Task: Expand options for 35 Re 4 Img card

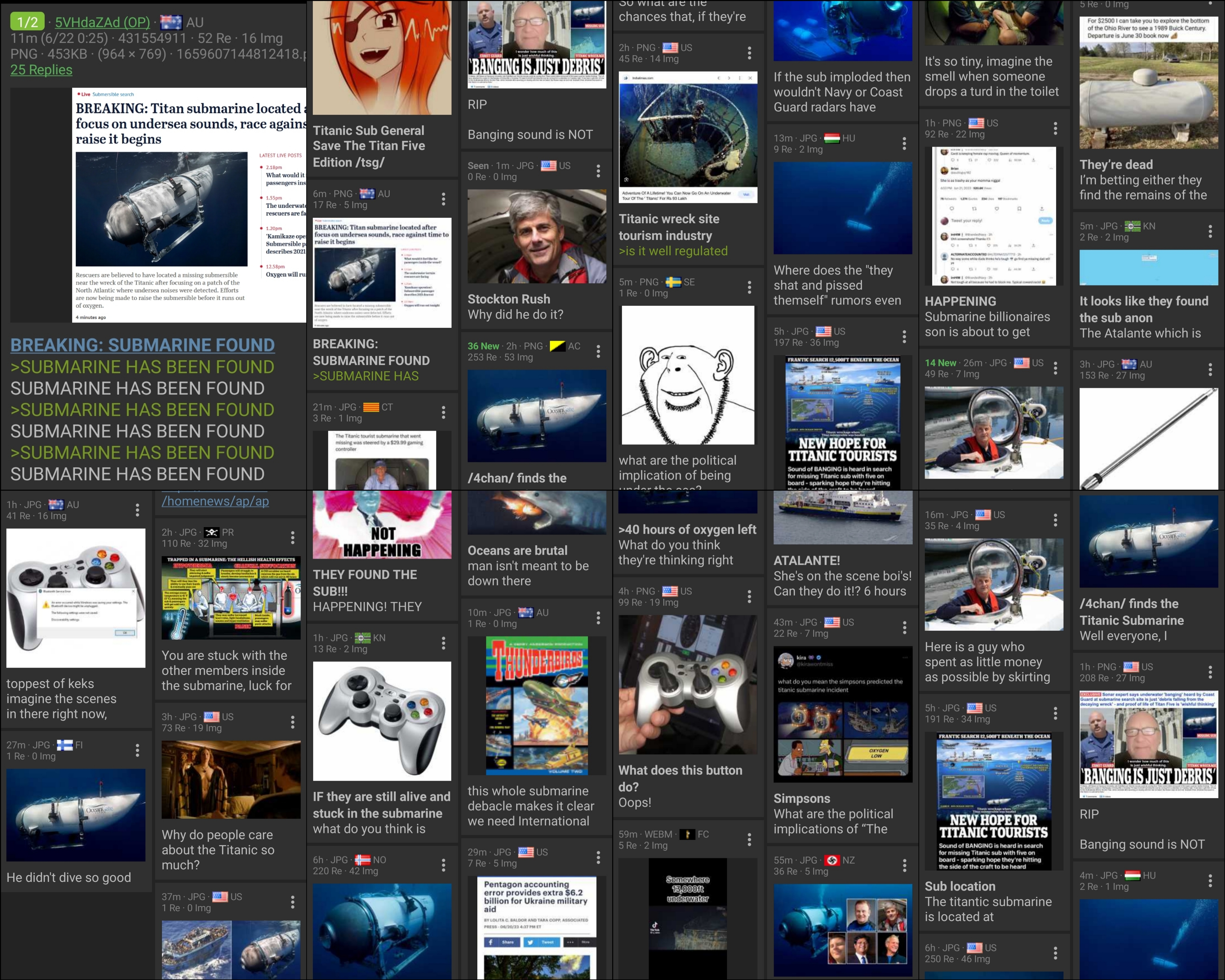Action: [1055, 520]
